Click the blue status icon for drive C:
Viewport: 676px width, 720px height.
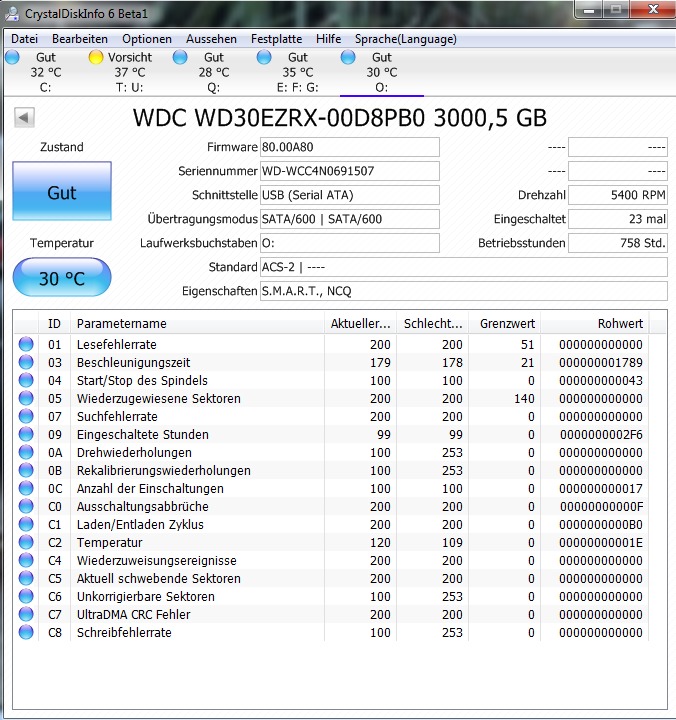tap(12, 57)
